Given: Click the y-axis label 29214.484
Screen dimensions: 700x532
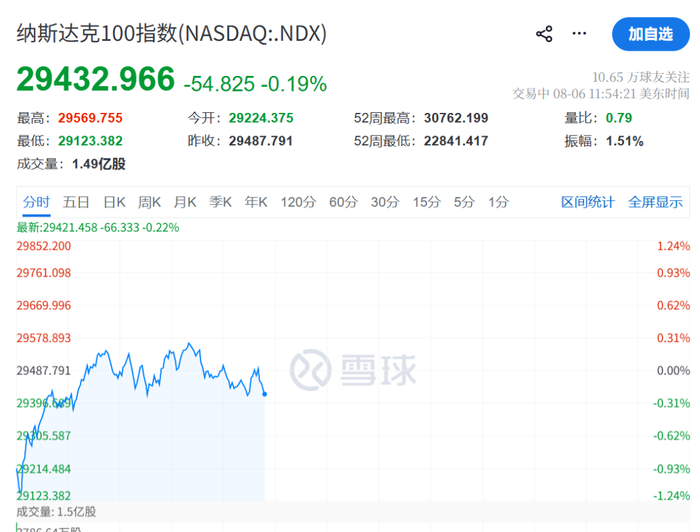Looking at the screenshot, I should tap(44, 469).
